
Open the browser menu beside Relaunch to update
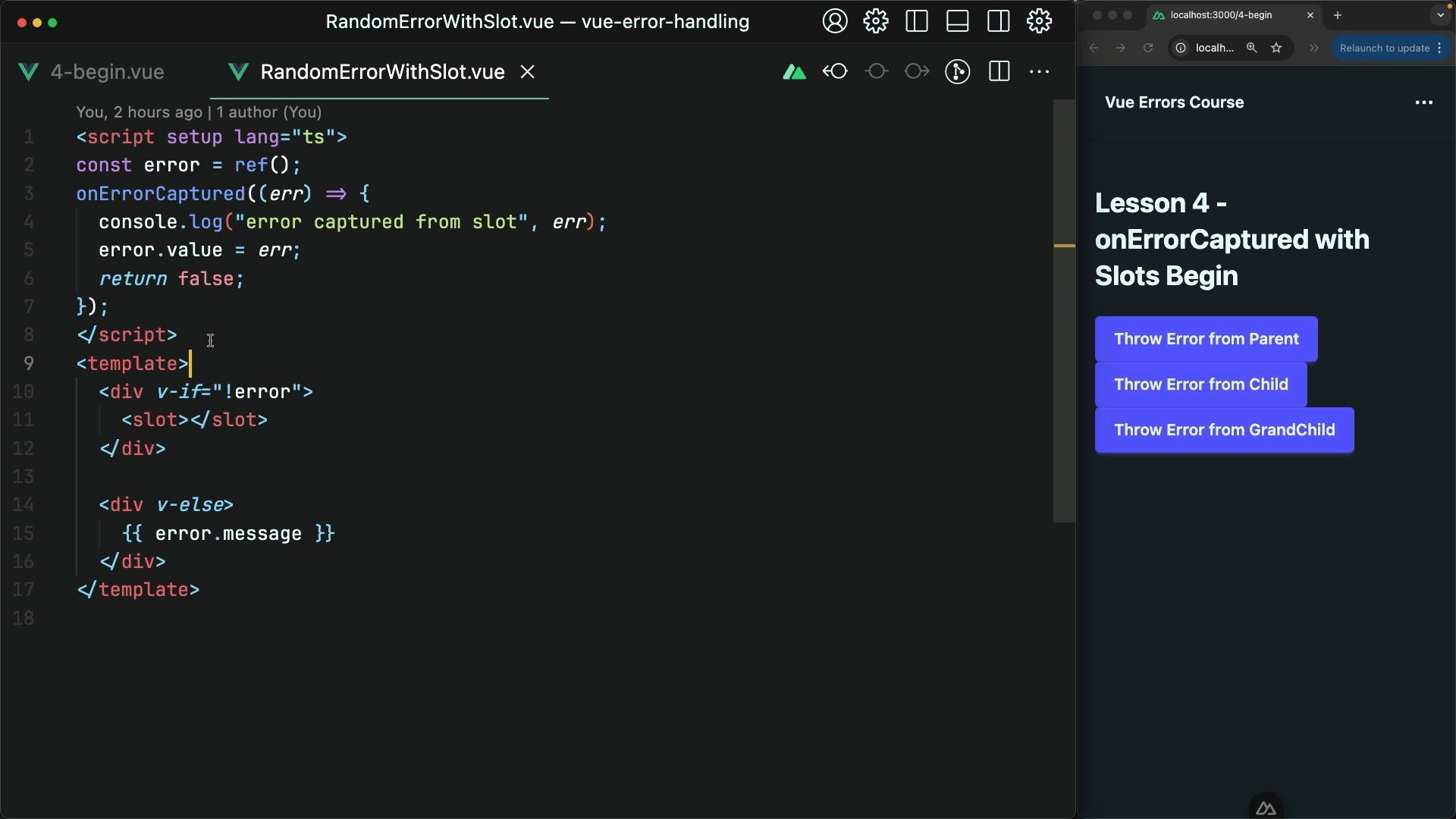point(1439,48)
